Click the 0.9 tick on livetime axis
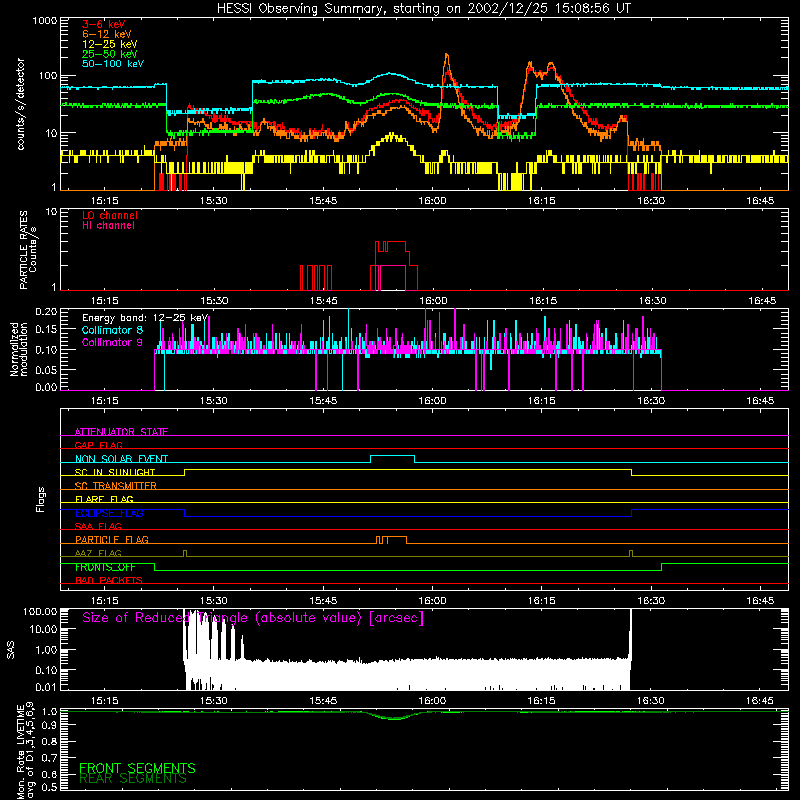 49,724
